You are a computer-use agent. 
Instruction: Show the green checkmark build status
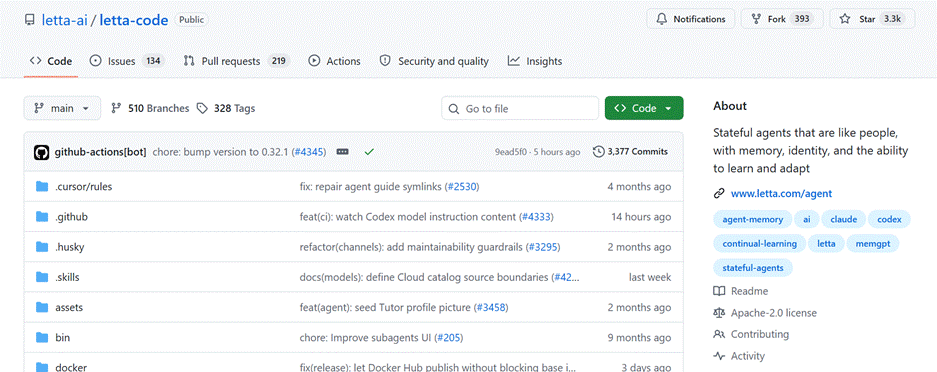(x=369, y=152)
